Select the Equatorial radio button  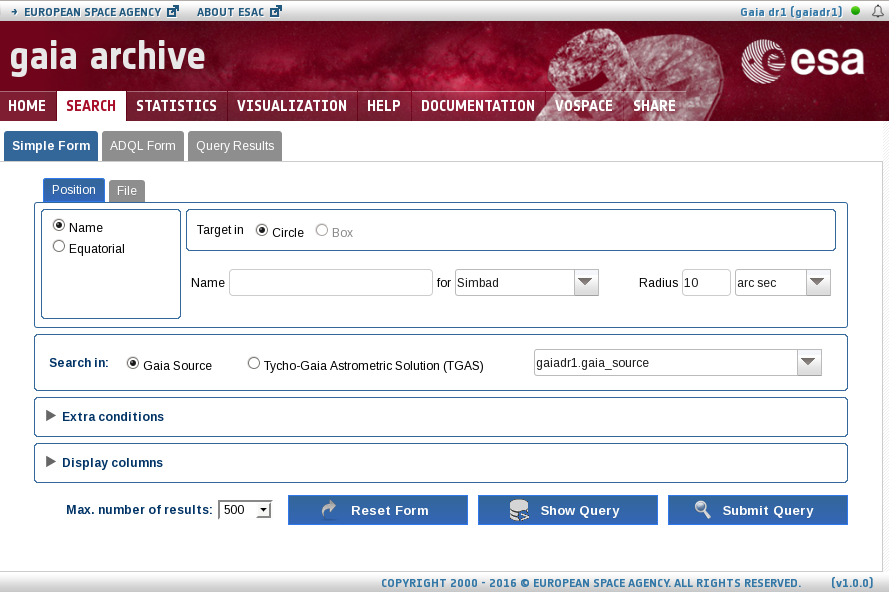click(x=58, y=246)
